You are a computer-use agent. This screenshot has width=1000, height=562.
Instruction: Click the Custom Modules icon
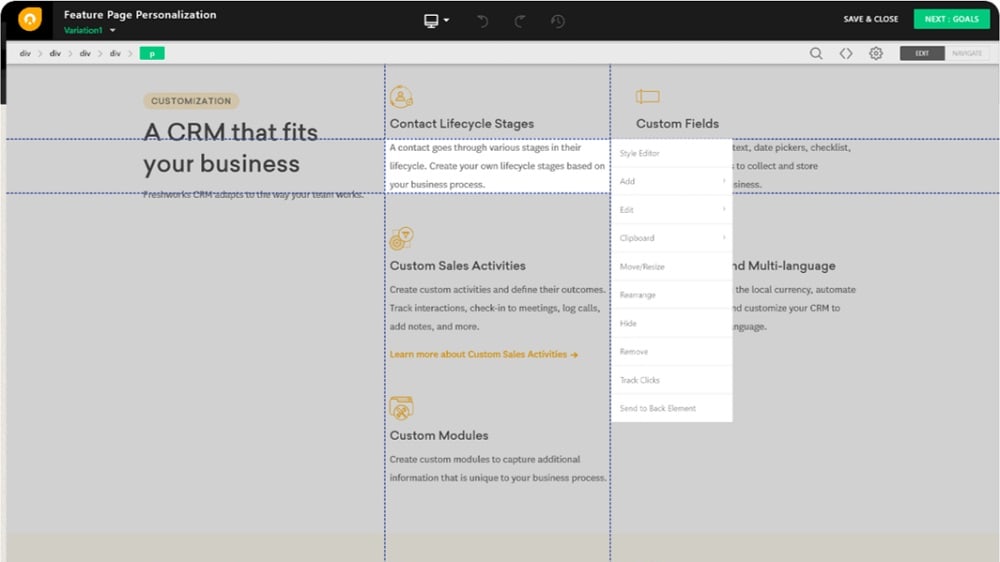tap(401, 408)
